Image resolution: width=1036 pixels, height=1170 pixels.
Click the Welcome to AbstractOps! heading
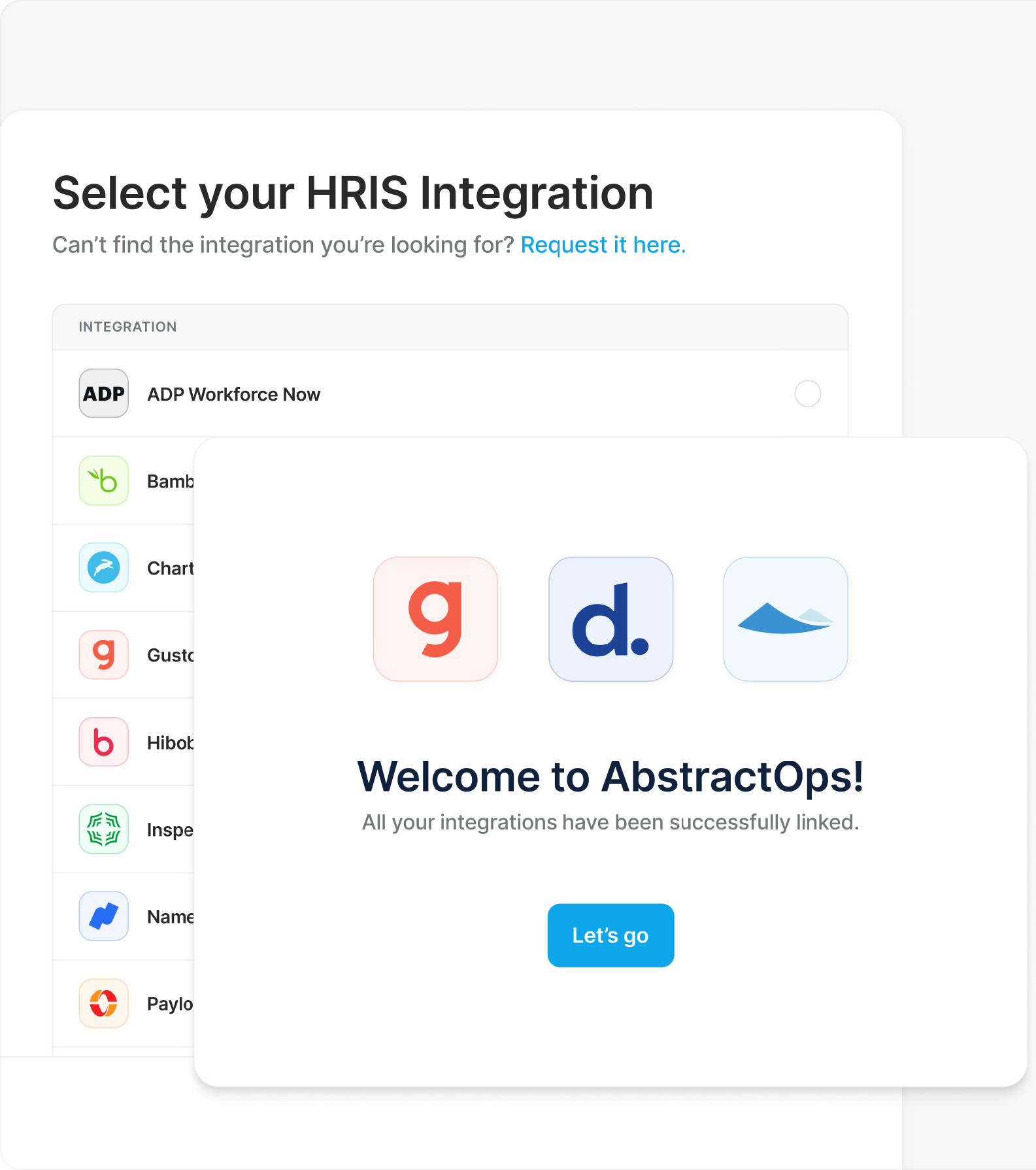click(x=610, y=777)
